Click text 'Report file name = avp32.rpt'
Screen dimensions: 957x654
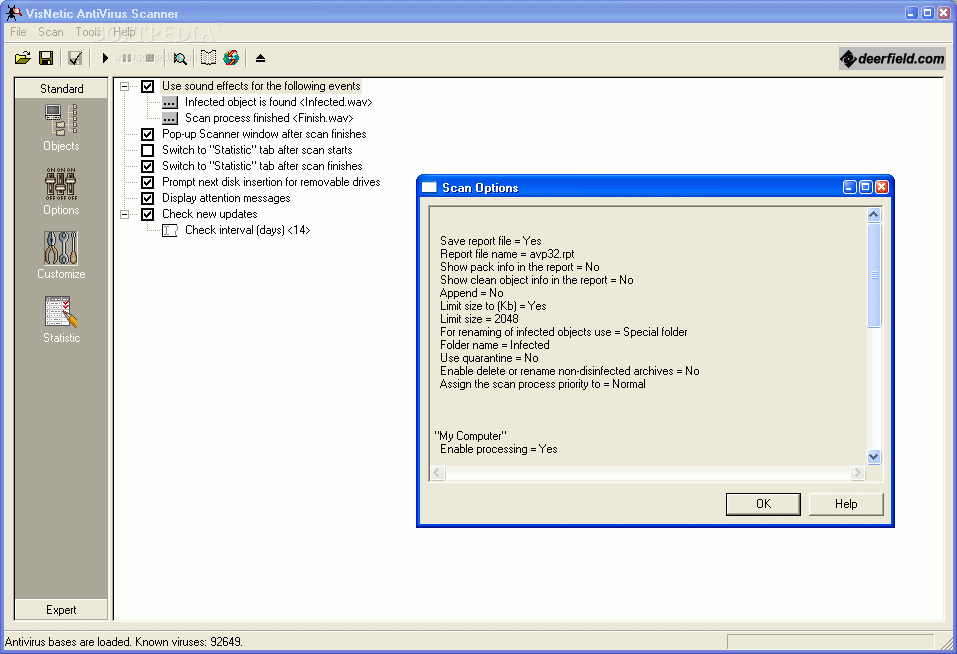point(507,254)
